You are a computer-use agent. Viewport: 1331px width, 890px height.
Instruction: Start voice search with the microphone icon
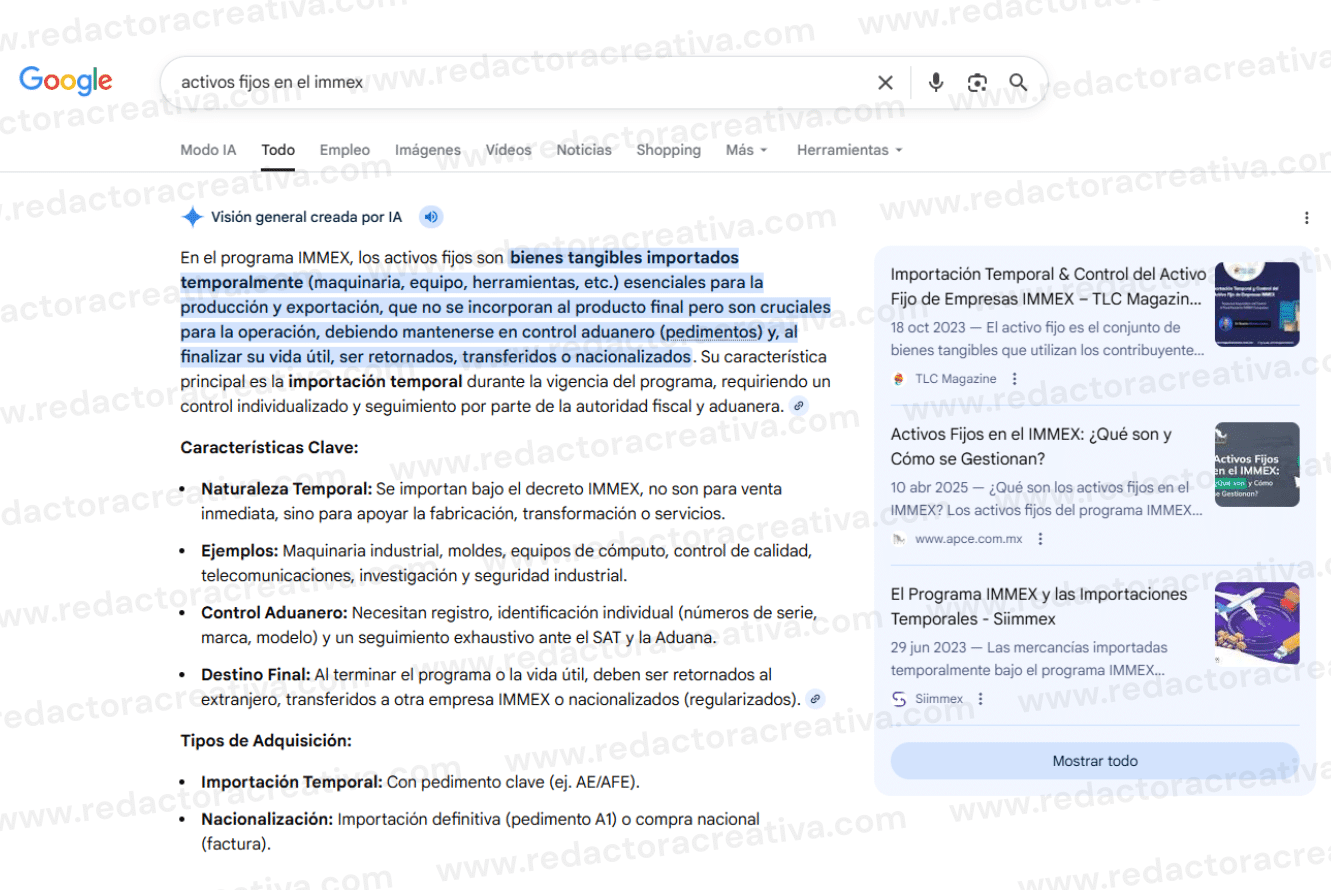click(x=936, y=83)
